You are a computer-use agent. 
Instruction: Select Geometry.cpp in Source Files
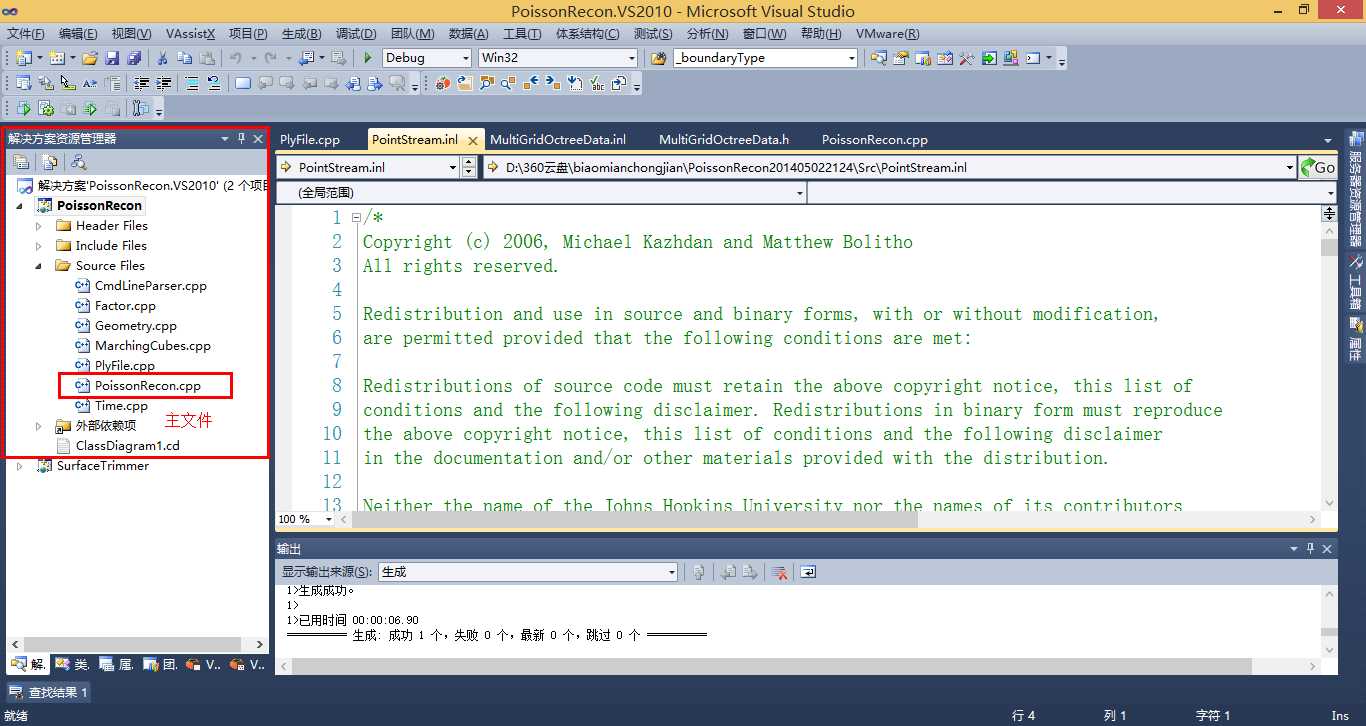click(136, 326)
